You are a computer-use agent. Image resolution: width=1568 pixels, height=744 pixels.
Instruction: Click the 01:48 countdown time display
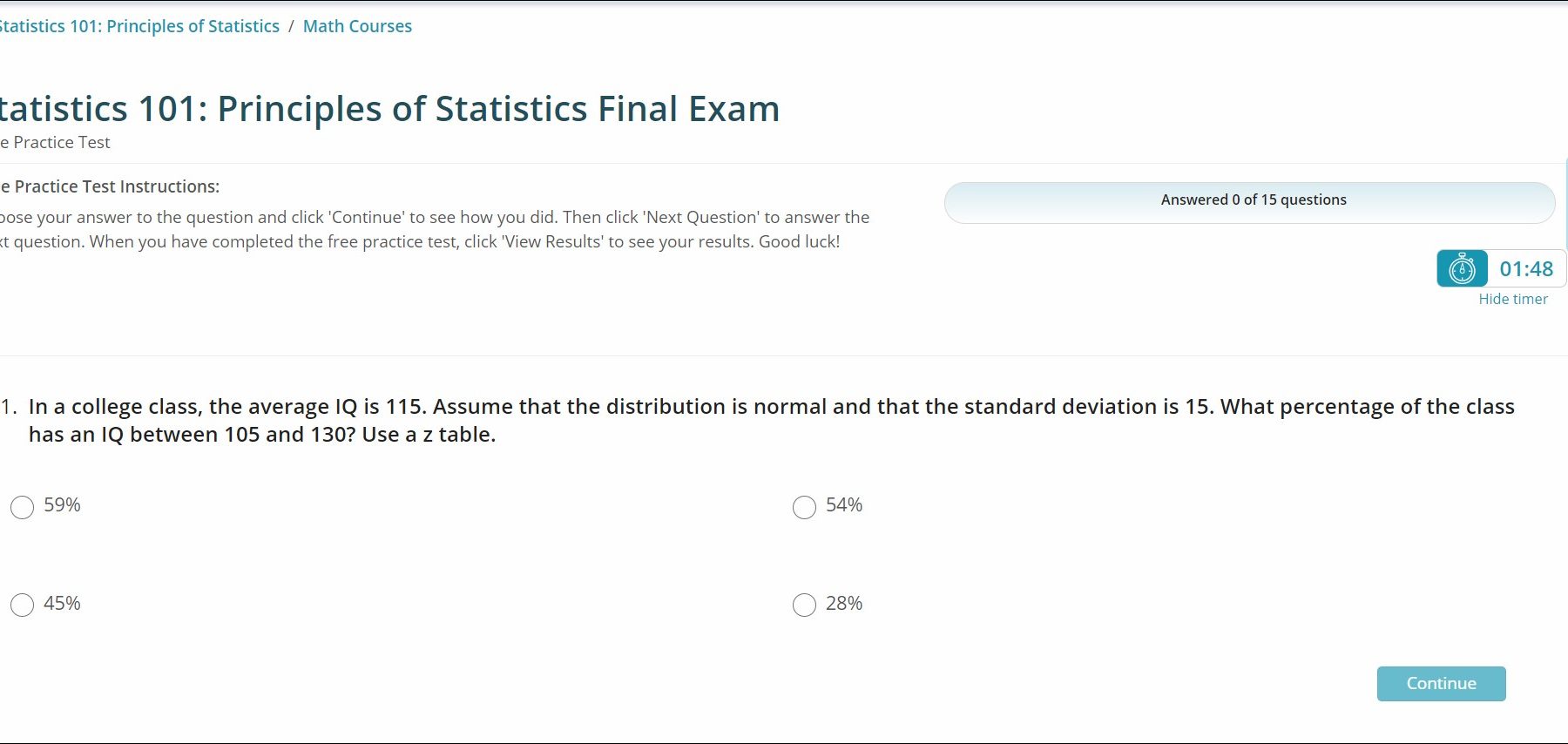(x=1525, y=269)
